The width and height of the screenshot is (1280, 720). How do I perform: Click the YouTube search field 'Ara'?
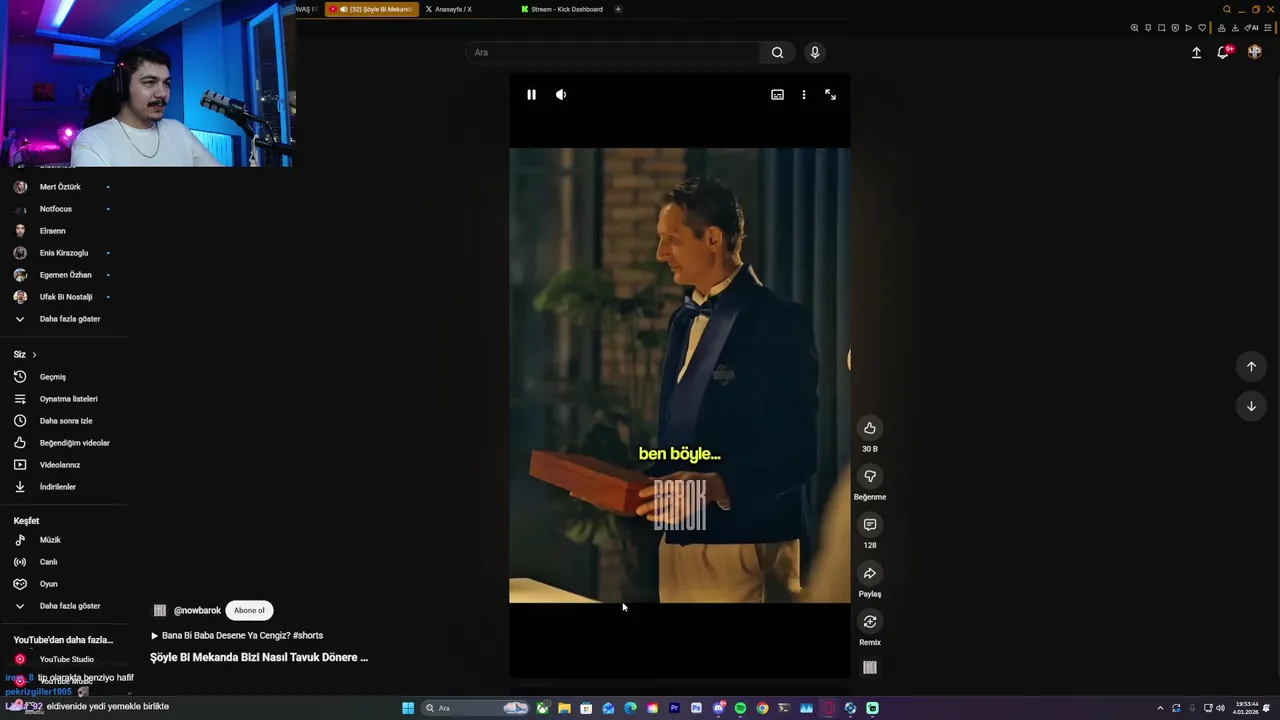pyautogui.click(x=612, y=52)
